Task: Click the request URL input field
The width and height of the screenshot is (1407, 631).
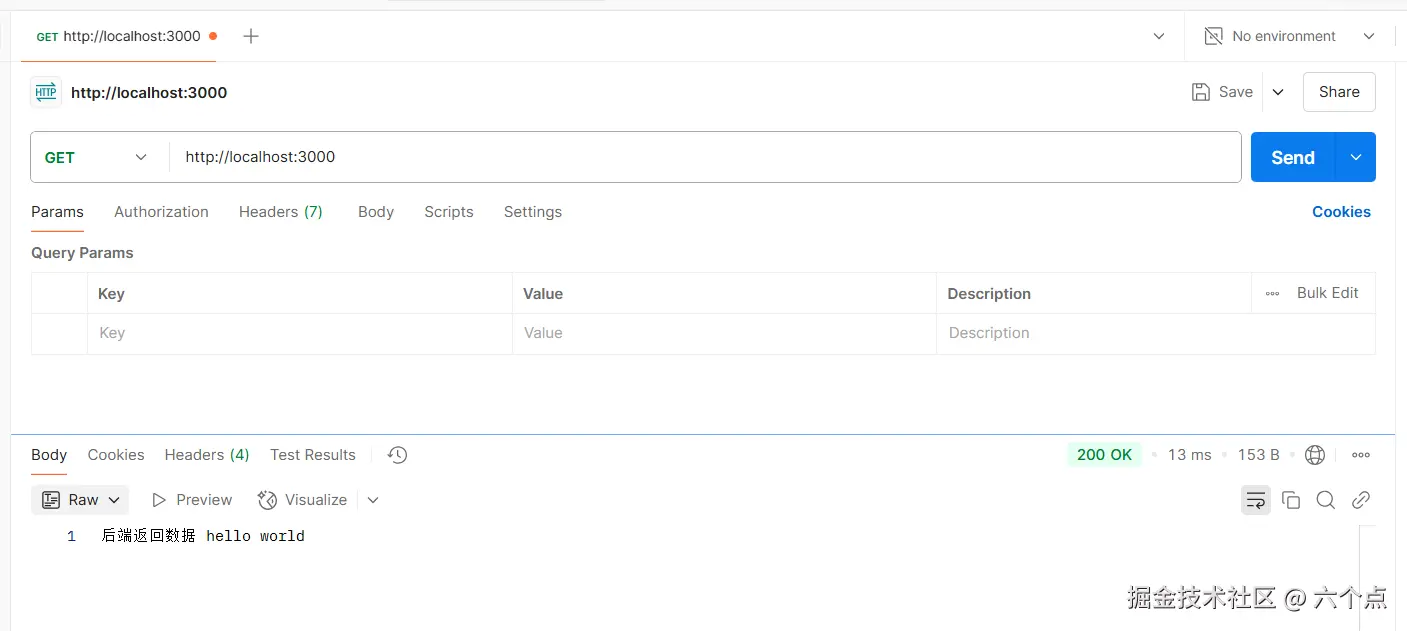Action: (705, 157)
